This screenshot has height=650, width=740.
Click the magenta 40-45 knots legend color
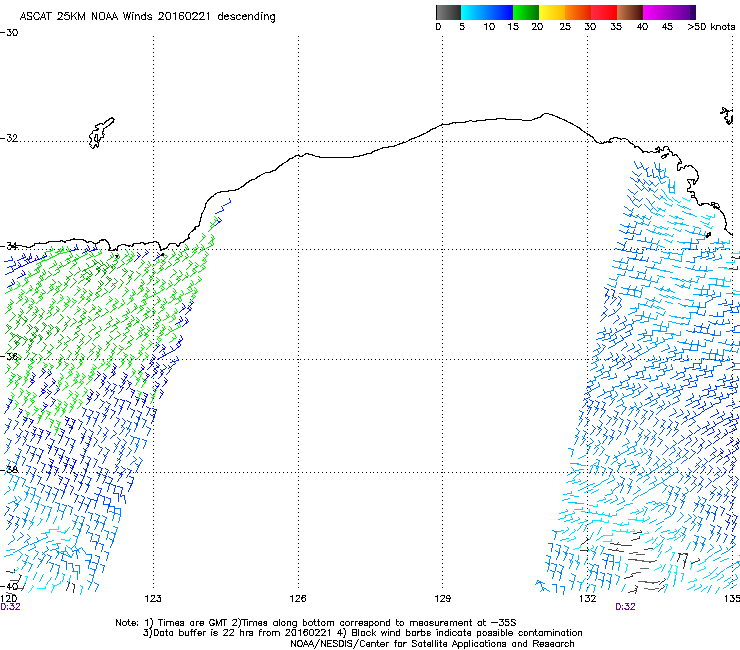656,12
